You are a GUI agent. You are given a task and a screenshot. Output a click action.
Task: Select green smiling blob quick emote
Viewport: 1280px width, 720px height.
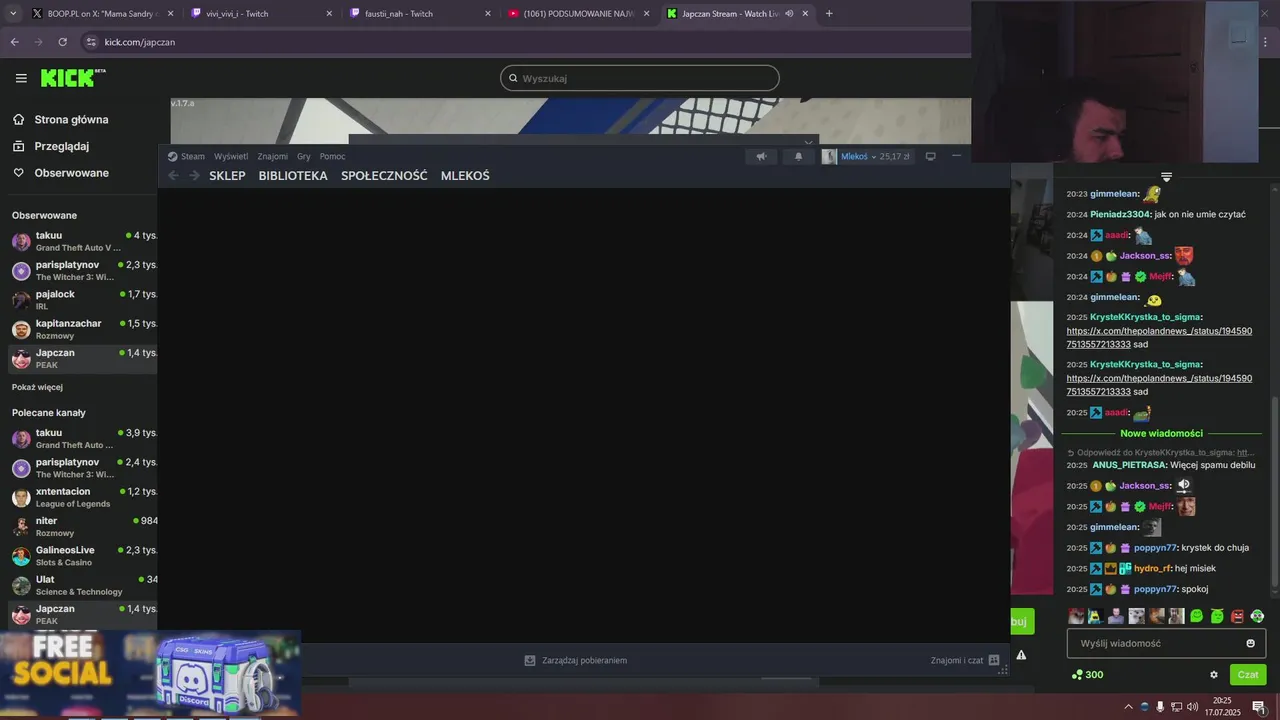point(1197,616)
